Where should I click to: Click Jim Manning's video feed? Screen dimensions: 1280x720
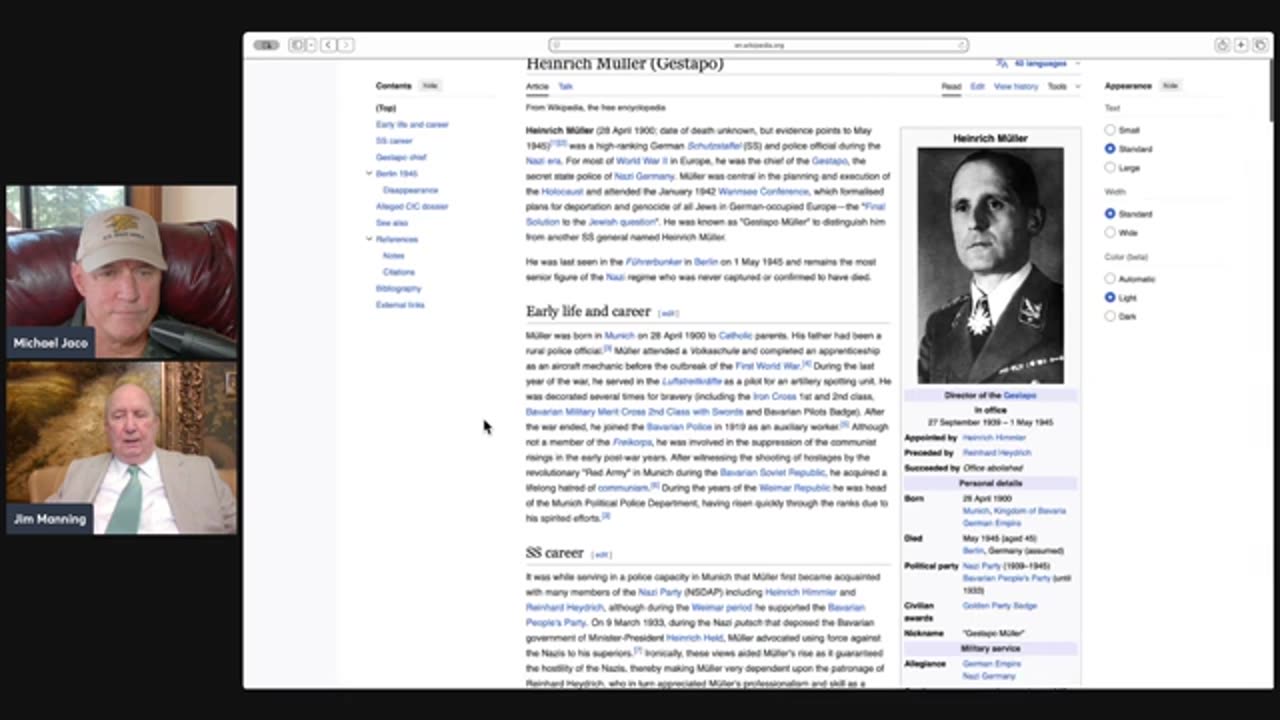point(122,448)
